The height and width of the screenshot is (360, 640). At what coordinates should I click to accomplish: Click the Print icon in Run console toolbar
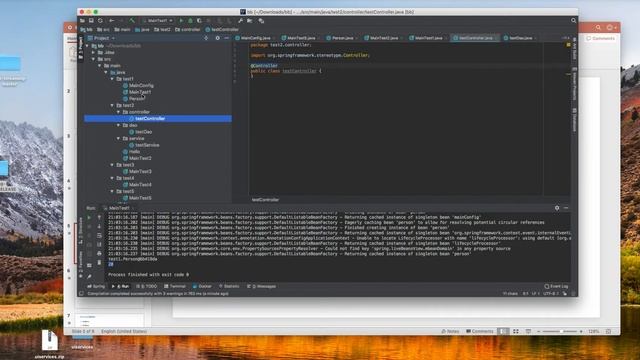tap(99, 253)
